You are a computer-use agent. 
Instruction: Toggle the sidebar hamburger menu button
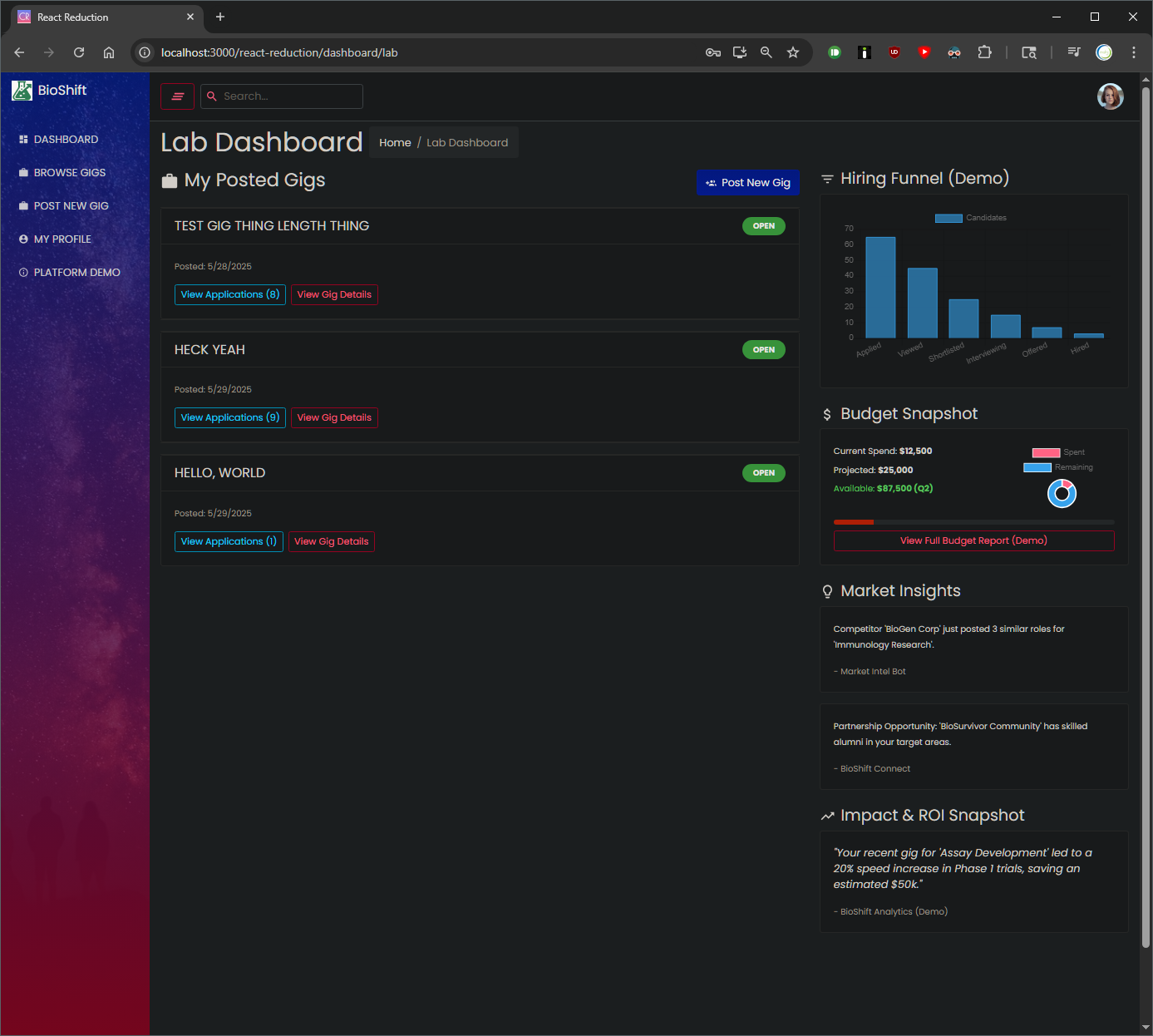[x=177, y=96]
